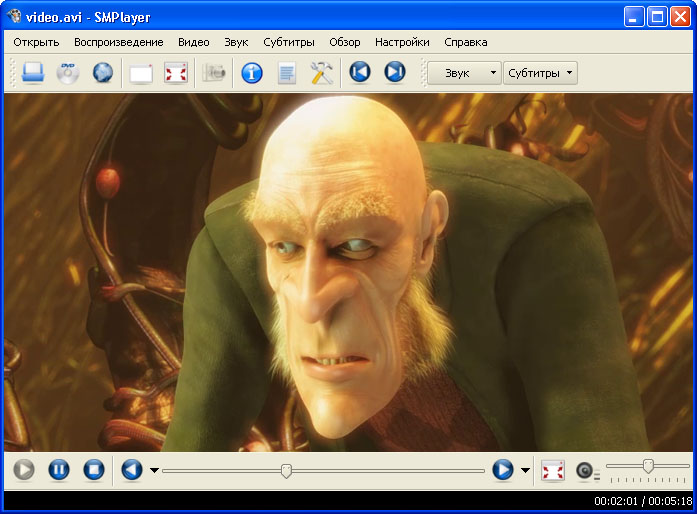Open the Обзор menu
The width and height of the screenshot is (697, 514).
click(x=345, y=42)
